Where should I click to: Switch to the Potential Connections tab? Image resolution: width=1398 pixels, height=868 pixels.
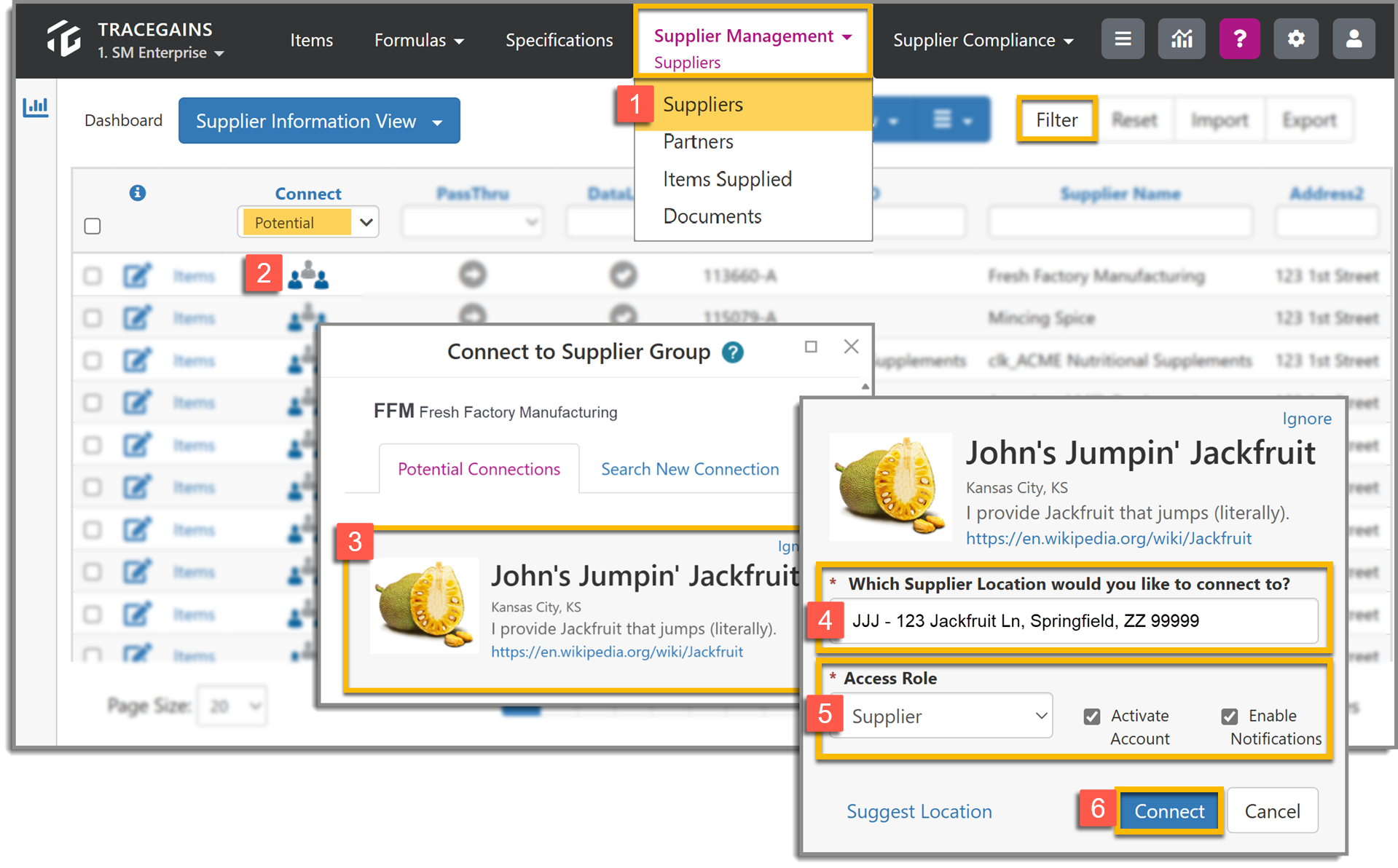tap(479, 469)
